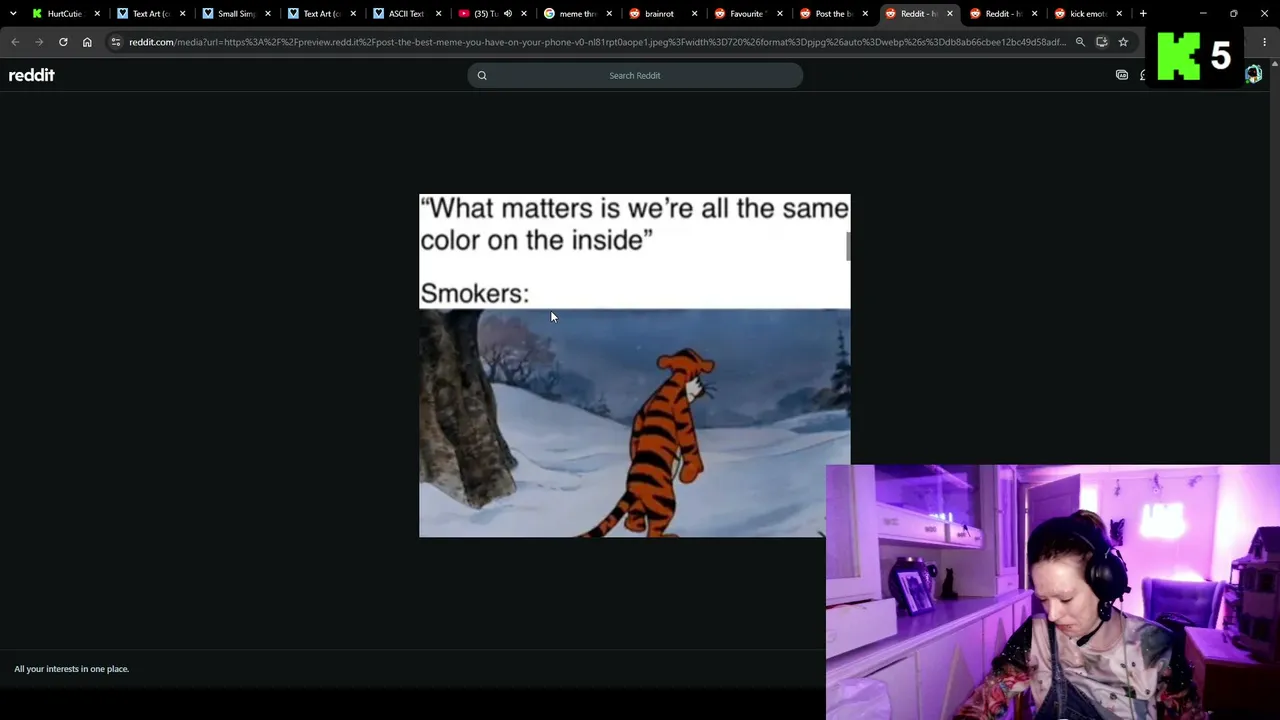
Task: Go forward in browser history
Action: [x=39, y=42]
